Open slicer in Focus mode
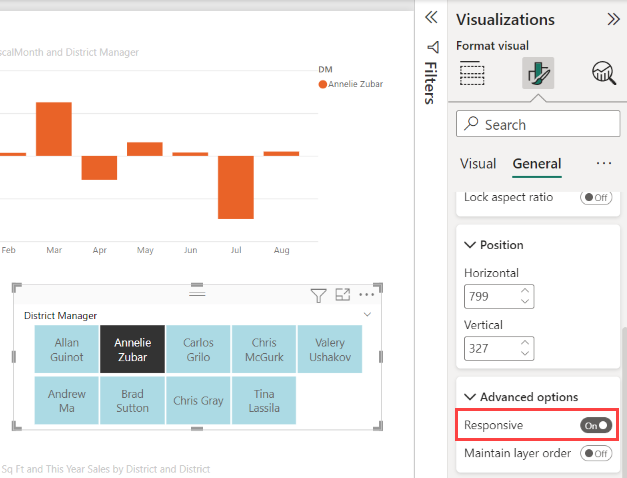Image resolution: width=627 pixels, height=478 pixels. coord(343,295)
